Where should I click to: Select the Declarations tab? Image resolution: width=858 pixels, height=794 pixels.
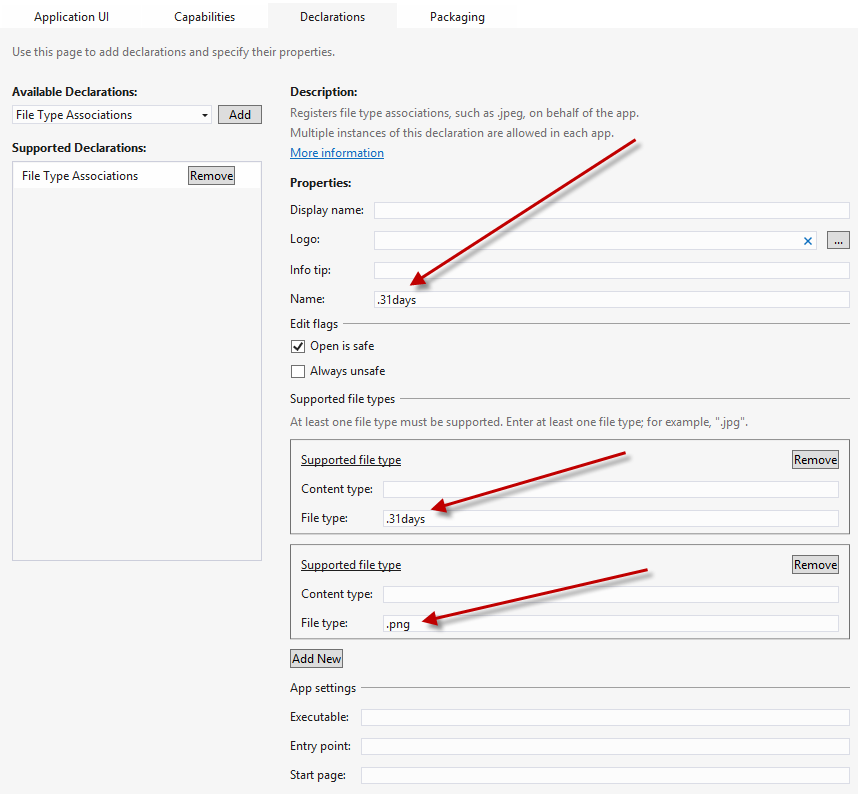tap(332, 17)
